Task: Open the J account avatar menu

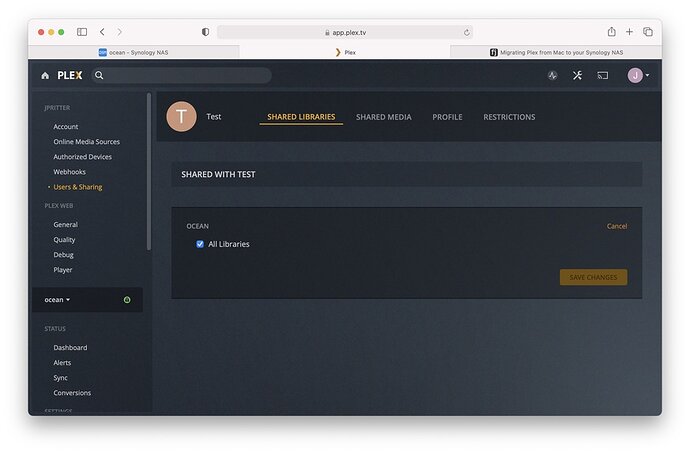Action: coord(638,76)
